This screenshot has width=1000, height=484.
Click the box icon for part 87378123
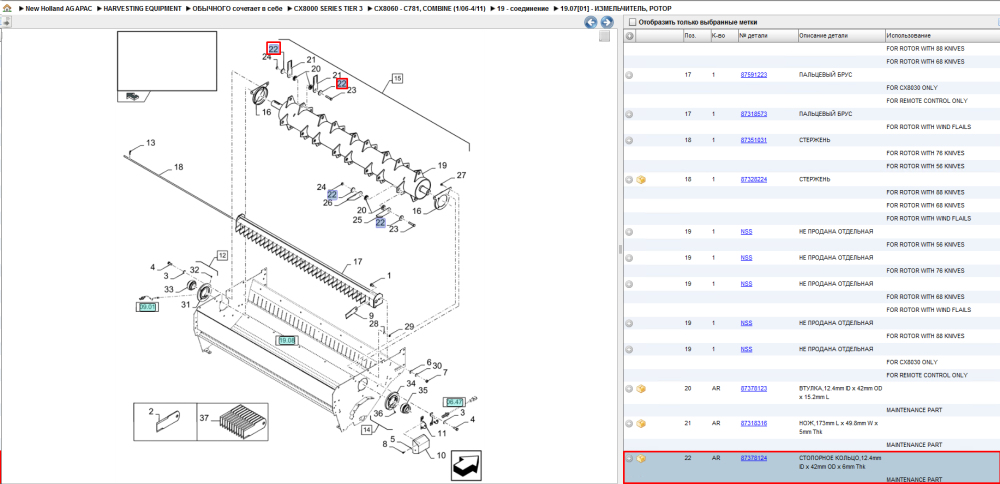click(641, 388)
